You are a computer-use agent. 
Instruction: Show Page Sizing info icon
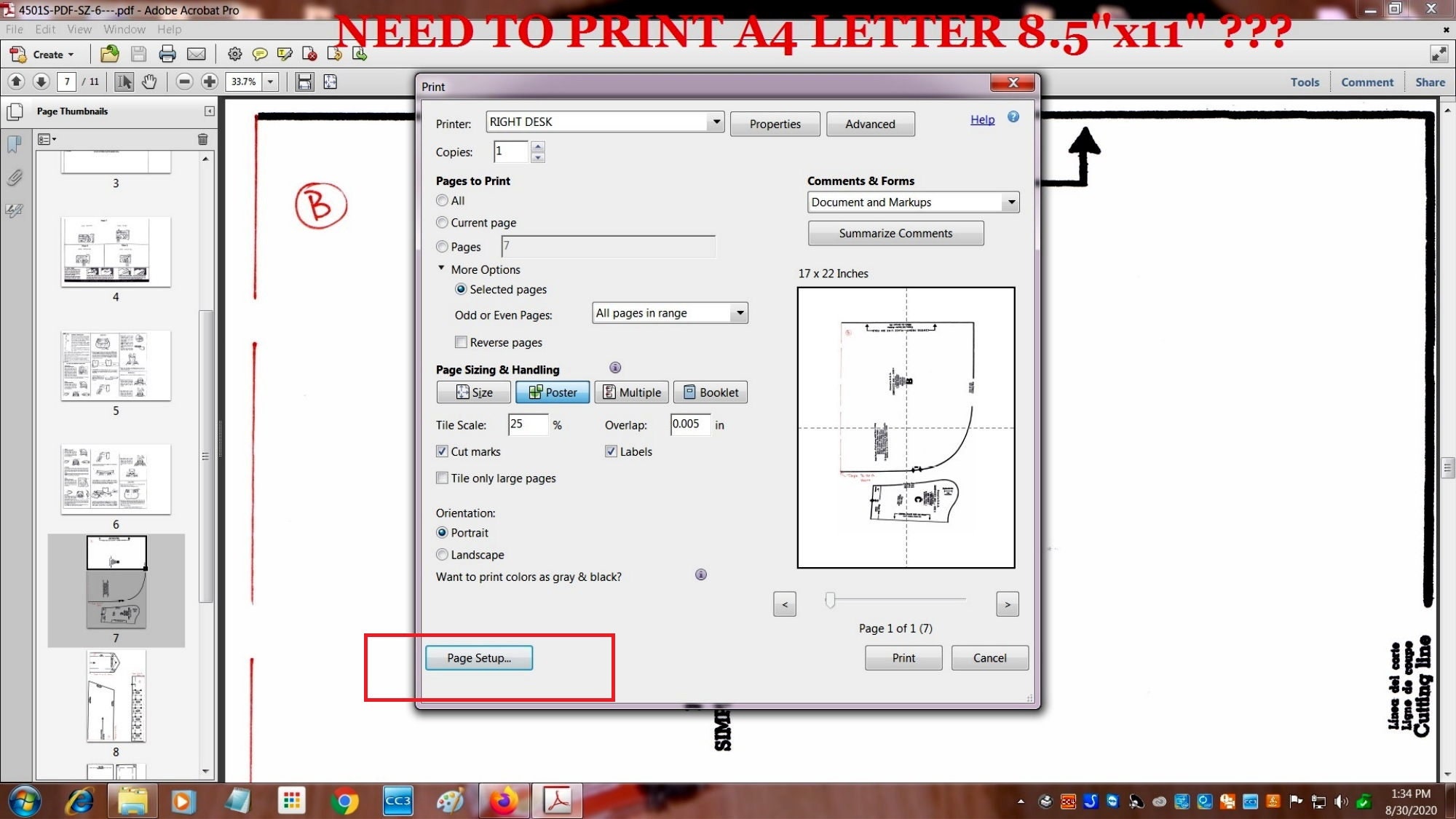(615, 368)
